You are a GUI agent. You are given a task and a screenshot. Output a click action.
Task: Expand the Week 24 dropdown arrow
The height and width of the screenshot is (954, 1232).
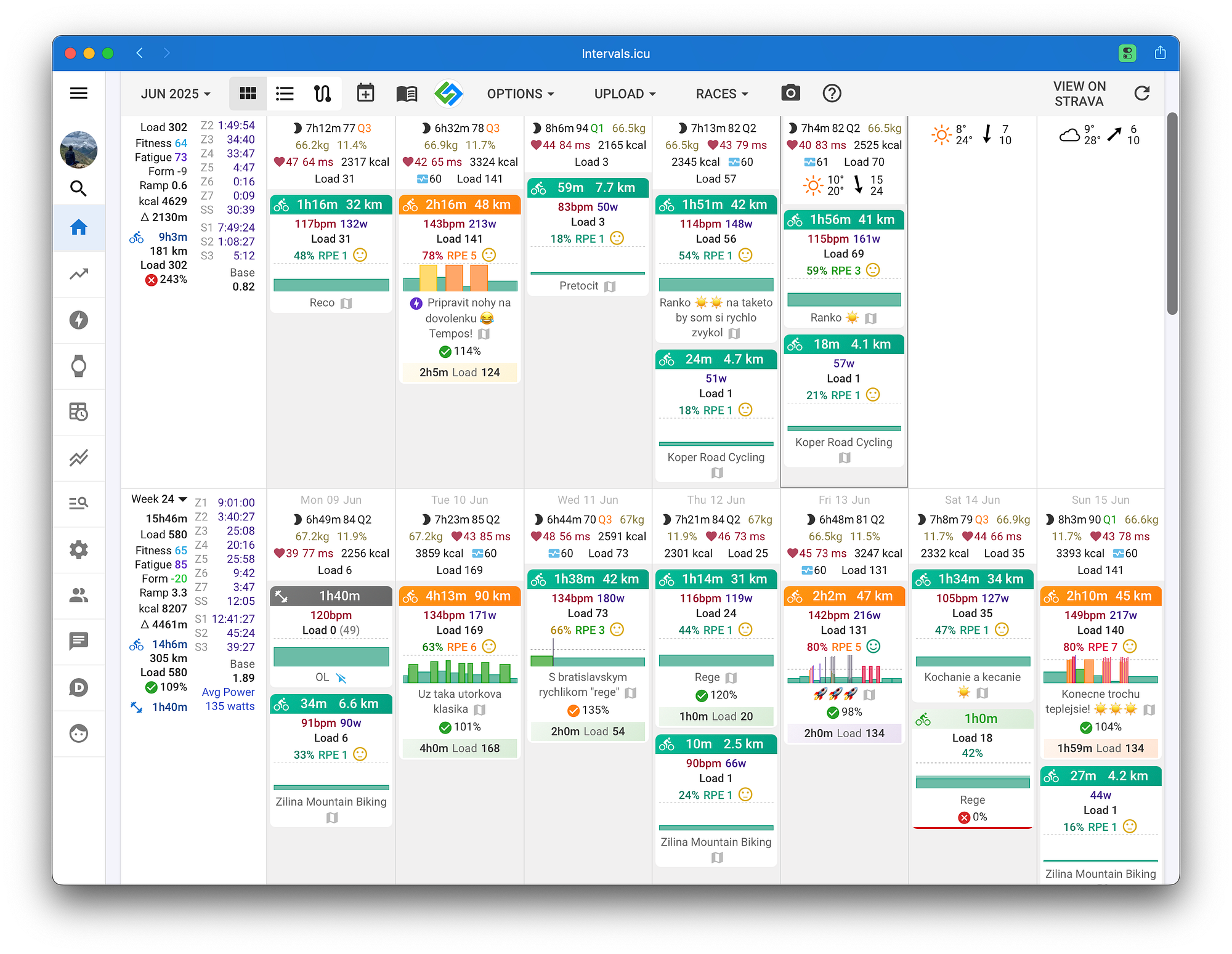tap(183, 499)
